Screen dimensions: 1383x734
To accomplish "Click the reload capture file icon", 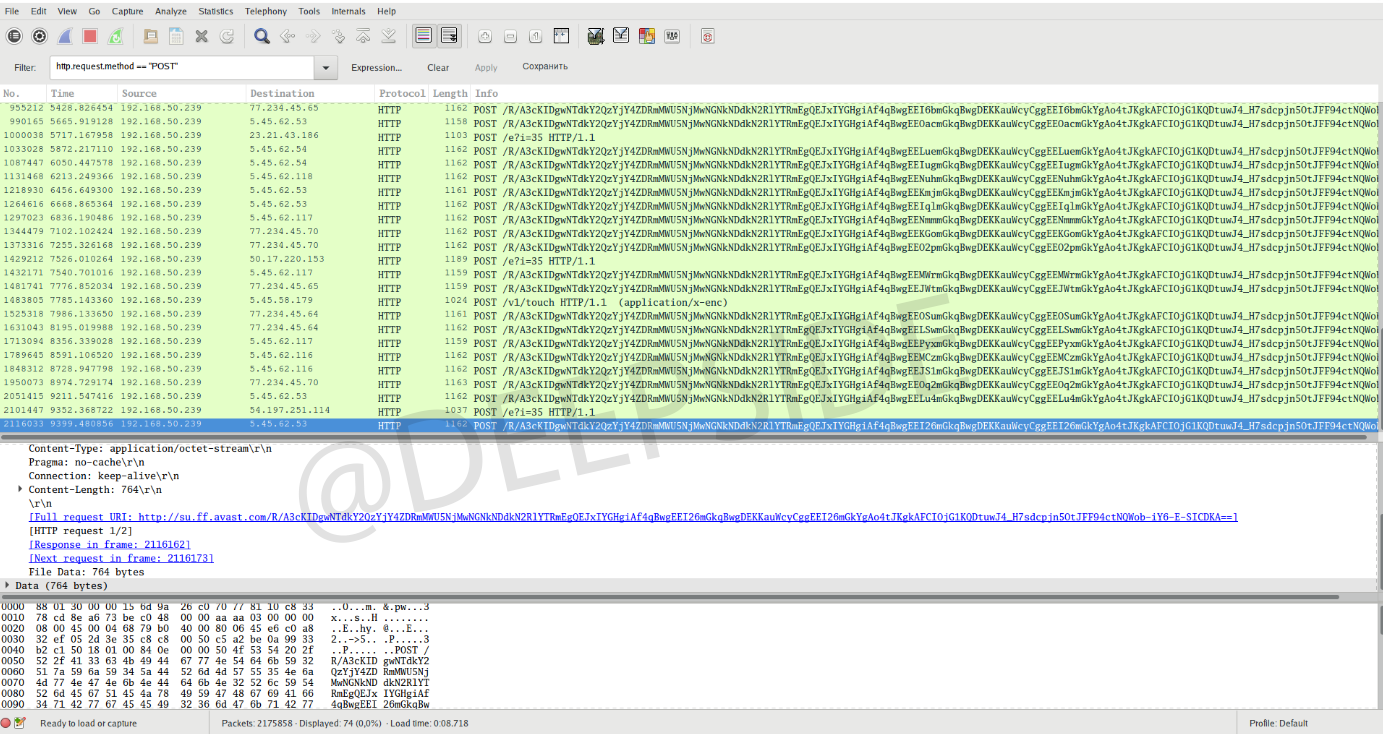I will tap(227, 37).
